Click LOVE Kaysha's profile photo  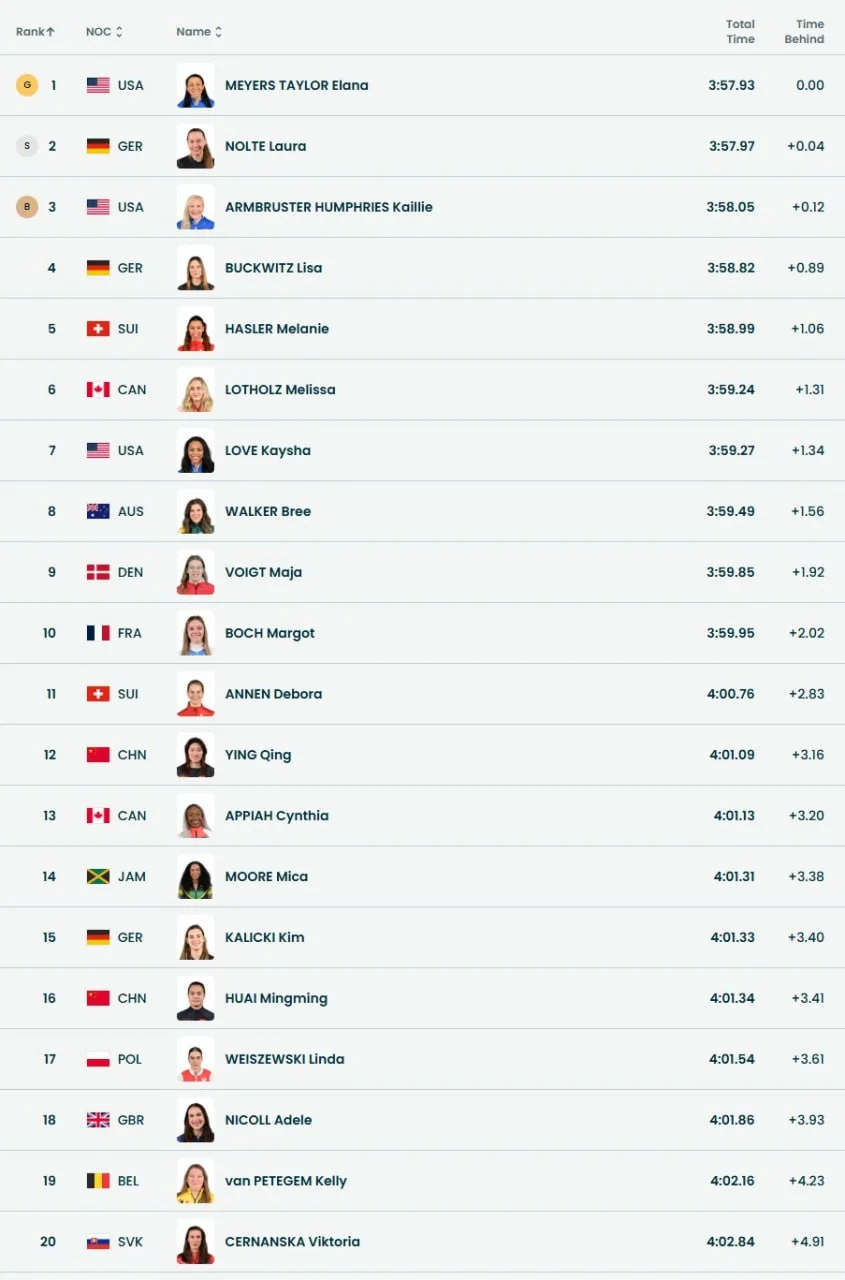click(x=196, y=450)
